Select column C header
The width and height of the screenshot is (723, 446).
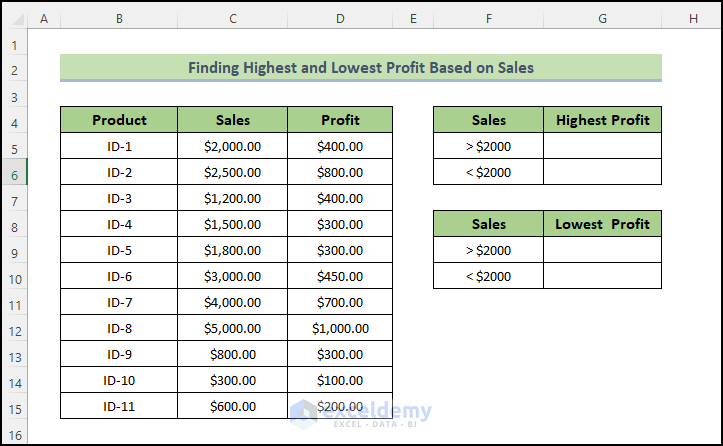click(232, 19)
